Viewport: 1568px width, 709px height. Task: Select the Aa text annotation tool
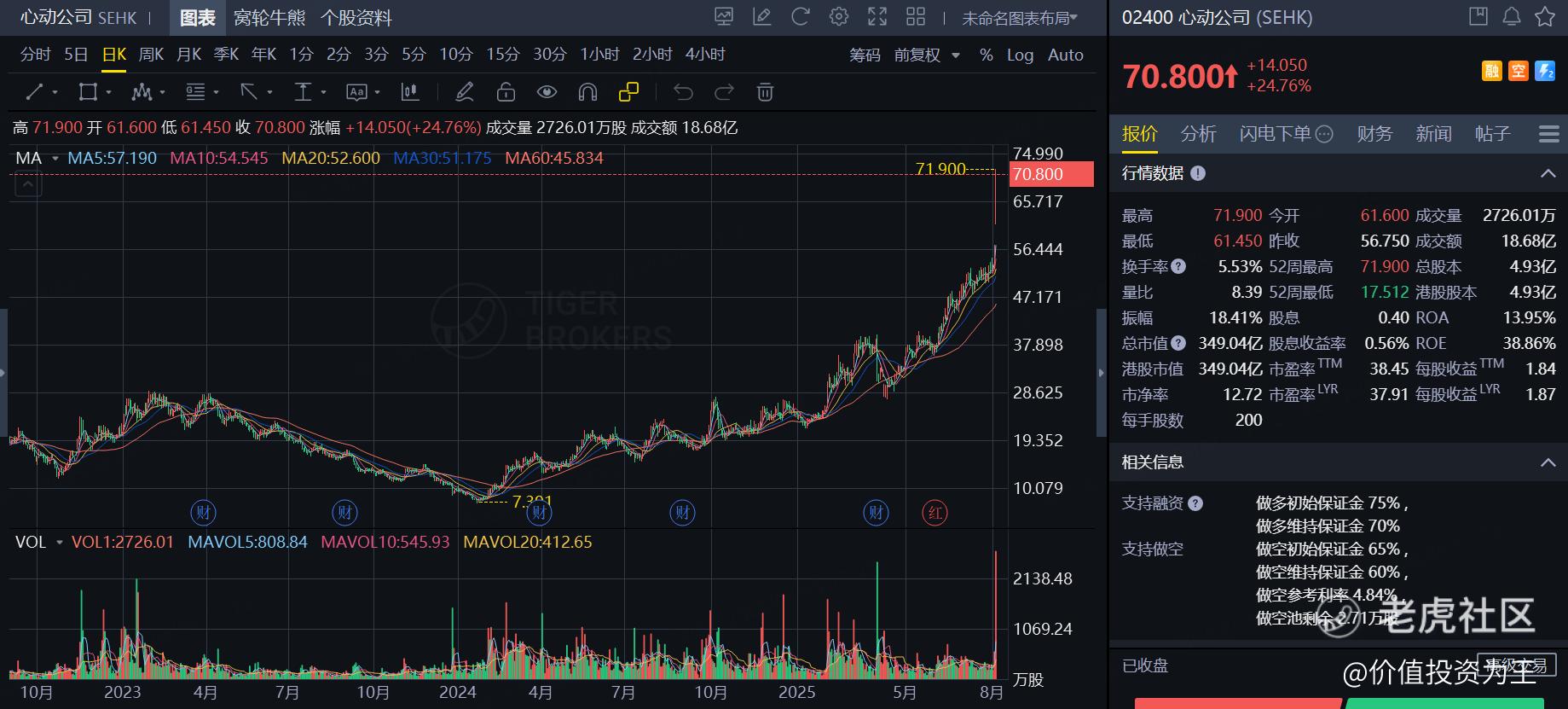coord(356,91)
